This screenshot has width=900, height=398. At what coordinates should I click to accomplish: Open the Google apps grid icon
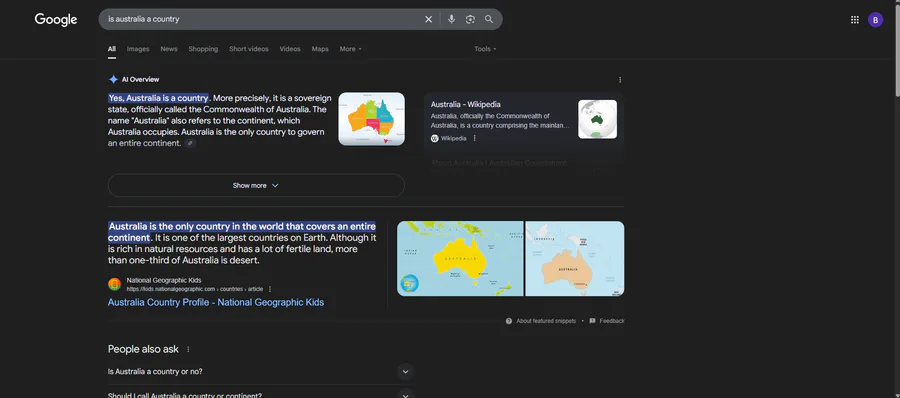pos(855,20)
